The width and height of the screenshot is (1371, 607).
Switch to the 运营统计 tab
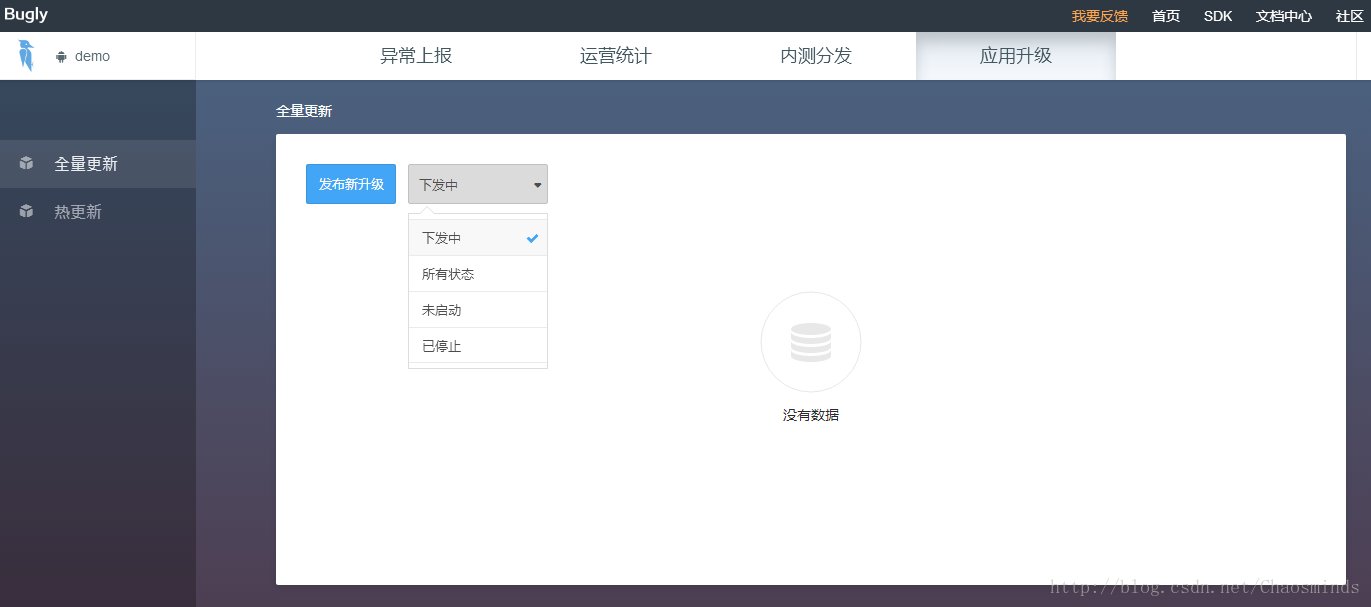coord(616,56)
